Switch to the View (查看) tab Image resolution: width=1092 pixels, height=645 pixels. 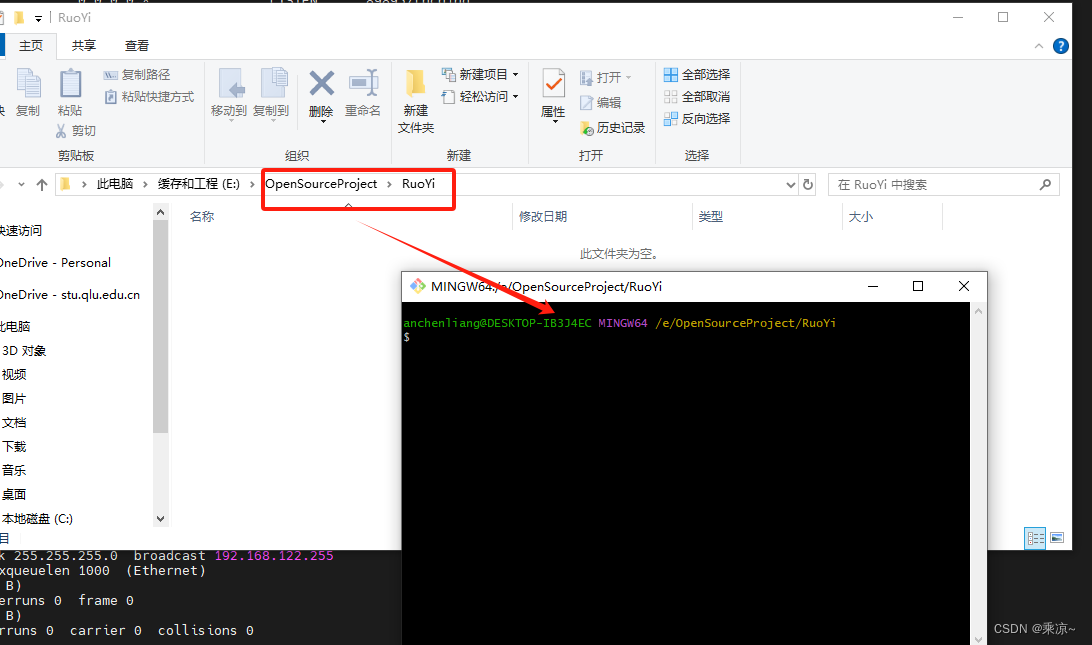coord(136,45)
